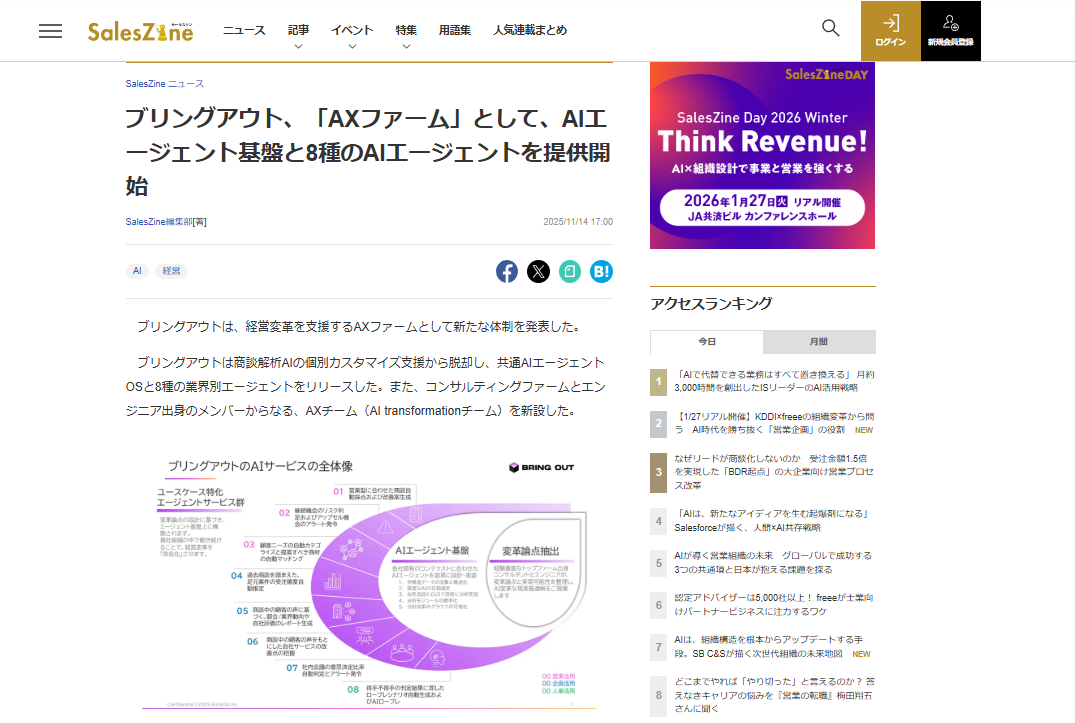
Task: Open the 経営 tag link
Action: tap(171, 270)
